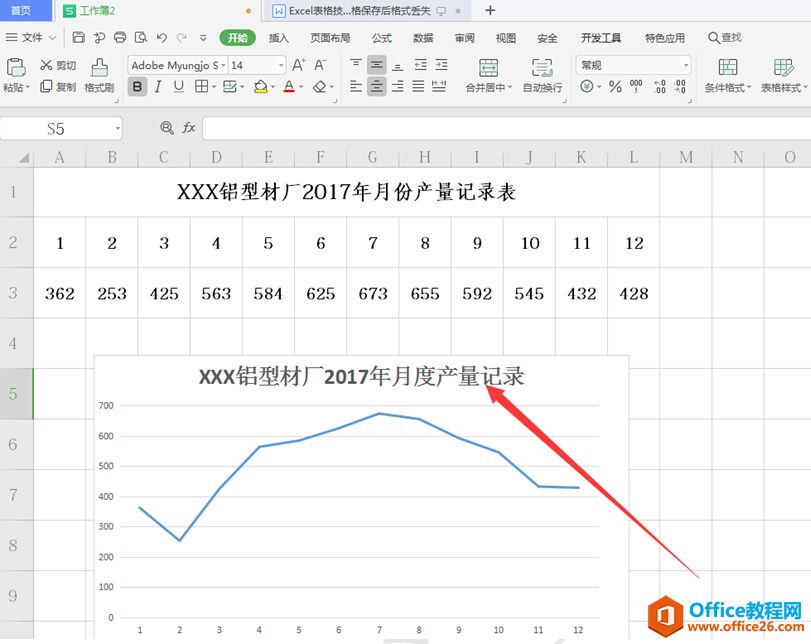Align text left

[x=356, y=86]
